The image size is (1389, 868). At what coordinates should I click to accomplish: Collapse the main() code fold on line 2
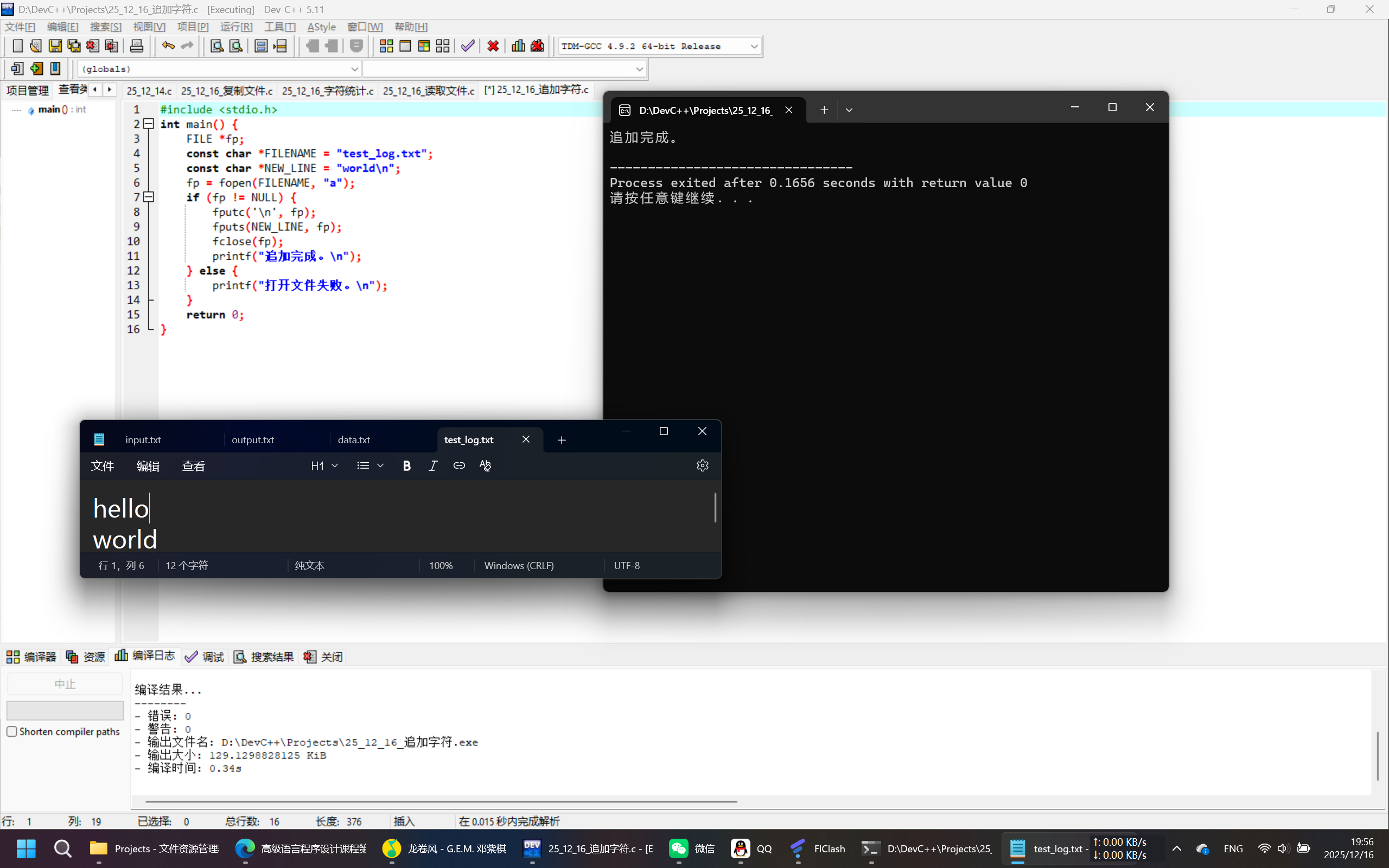pyautogui.click(x=149, y=124)
